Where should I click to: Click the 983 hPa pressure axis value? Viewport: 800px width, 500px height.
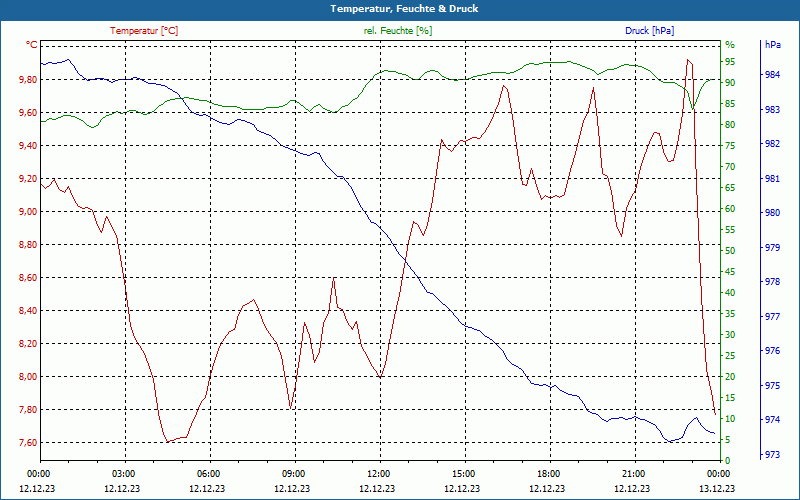[773, 109]
